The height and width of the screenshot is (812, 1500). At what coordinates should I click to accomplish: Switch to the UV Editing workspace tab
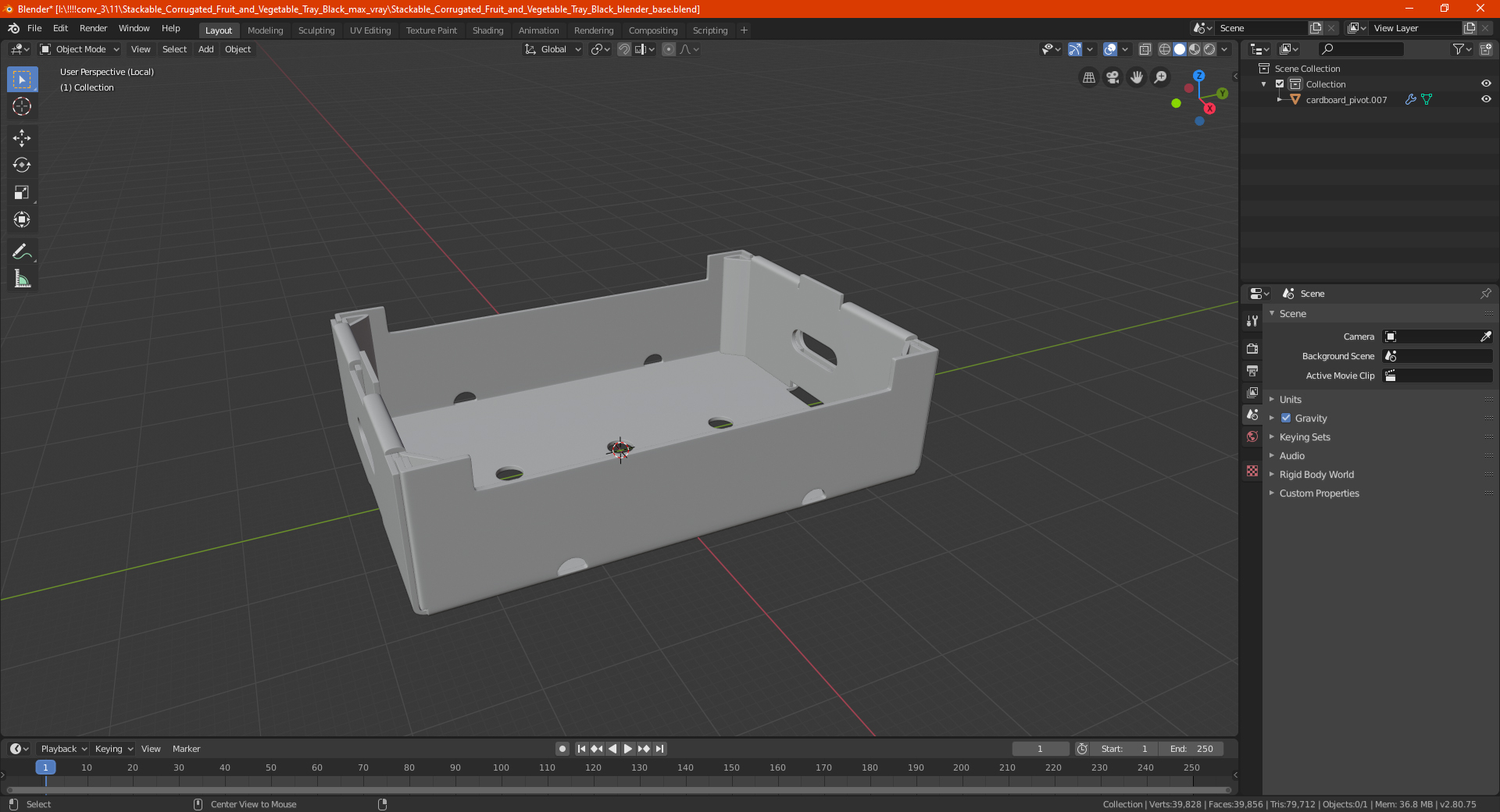click(370, 30)
